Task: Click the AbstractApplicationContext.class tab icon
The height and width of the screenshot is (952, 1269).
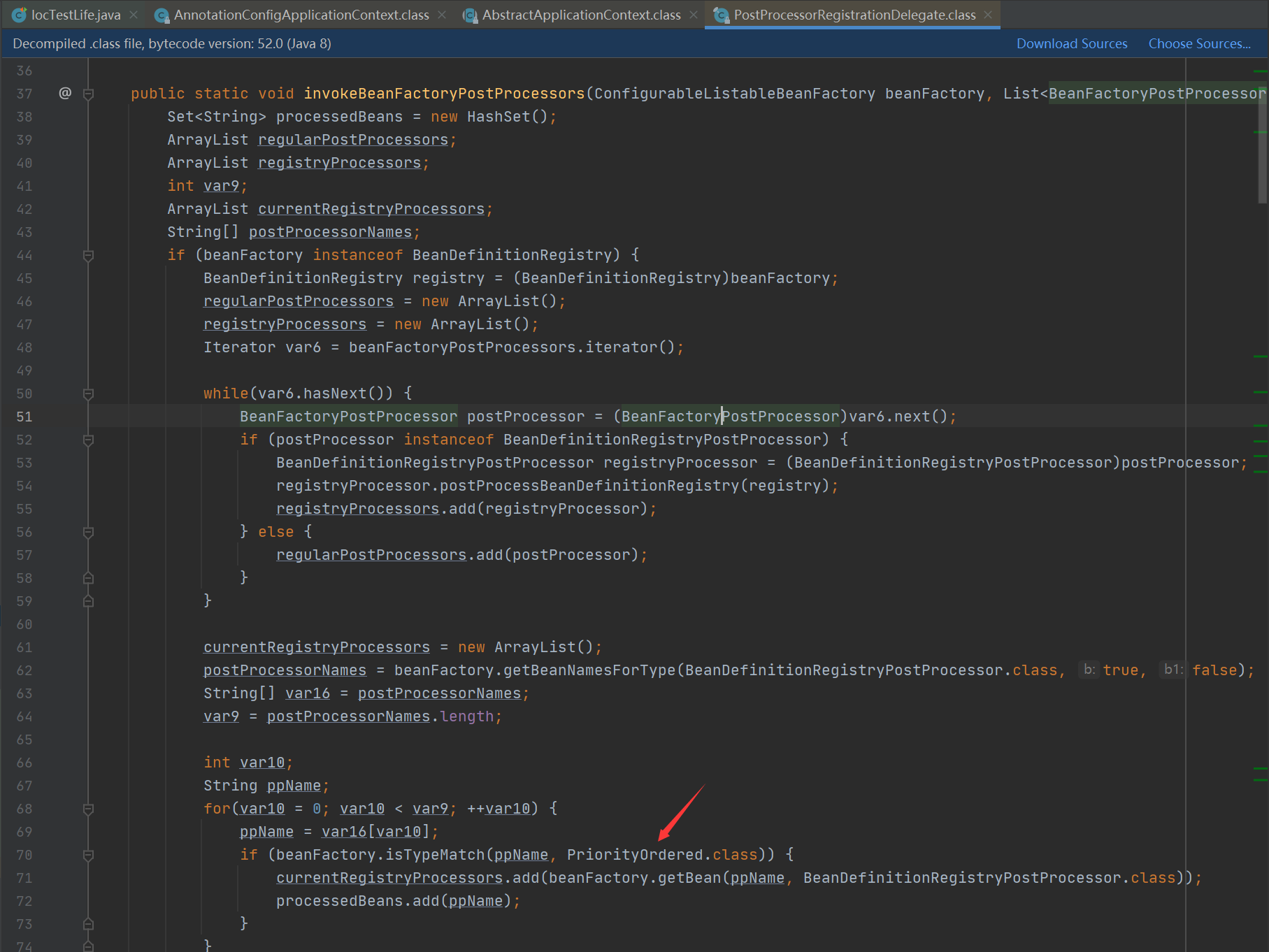Action: [x=471, y=15]
